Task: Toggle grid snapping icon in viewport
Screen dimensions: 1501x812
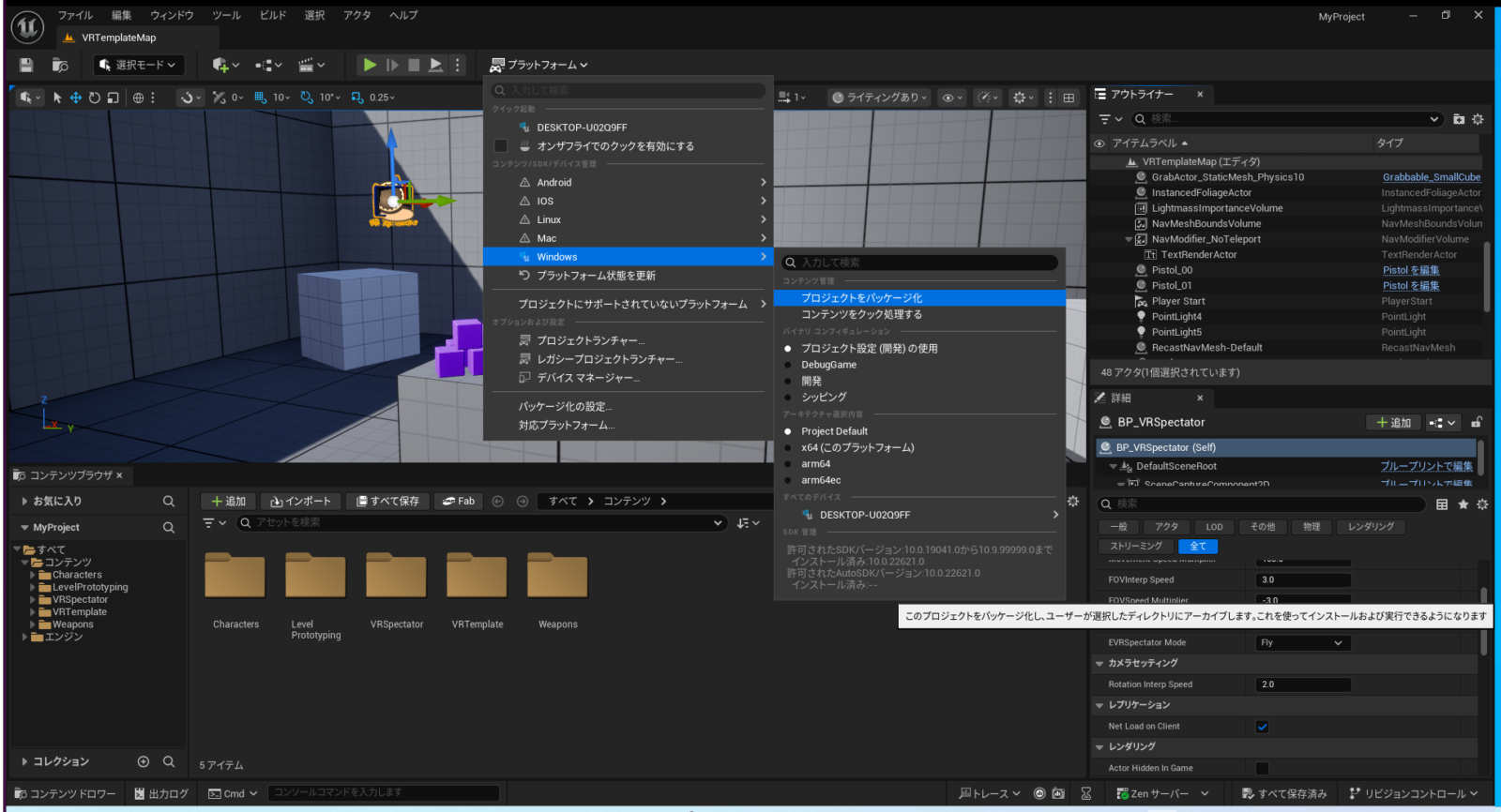Action: 261,98
